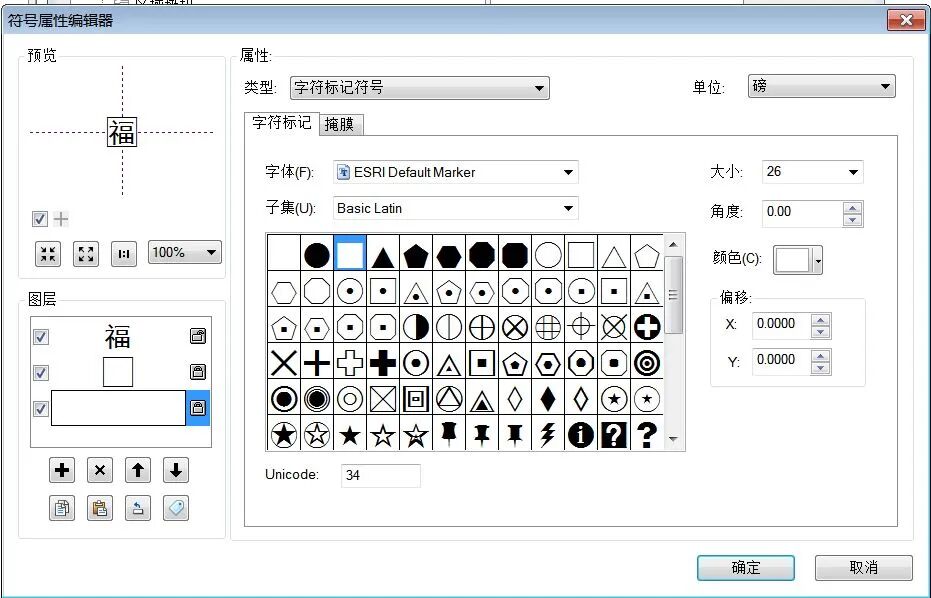Select the thin plus cross marker

point(317,363)
